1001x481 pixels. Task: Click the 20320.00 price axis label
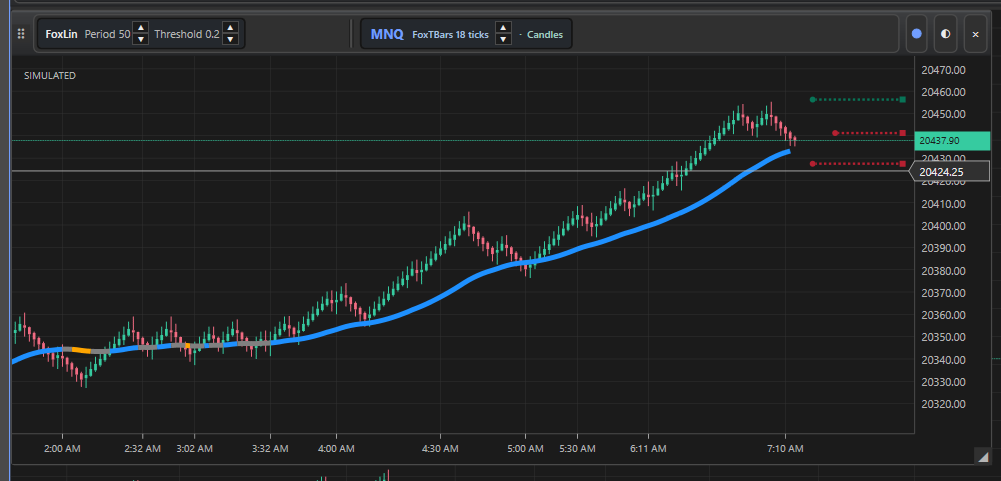[943, 404]
